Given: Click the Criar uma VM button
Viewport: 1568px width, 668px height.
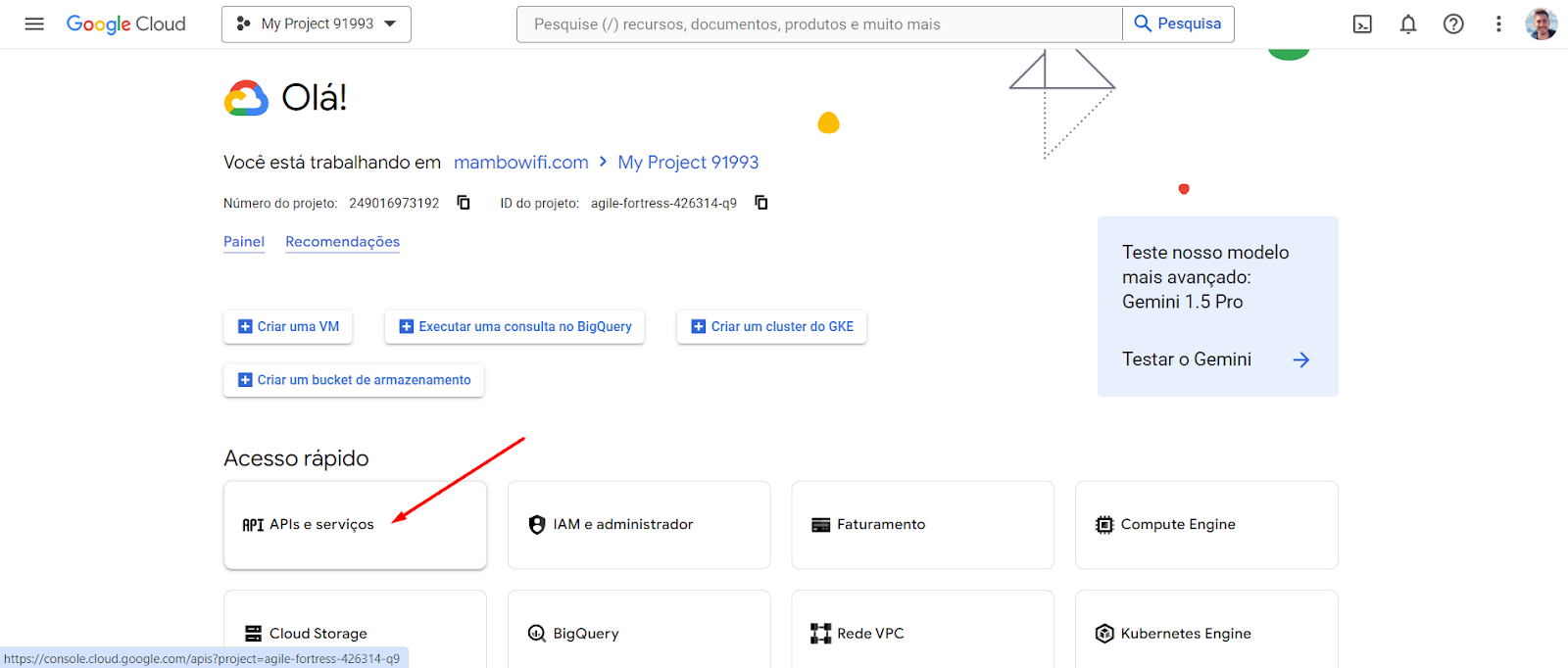Looking at the screenshot, I should 288,327.
